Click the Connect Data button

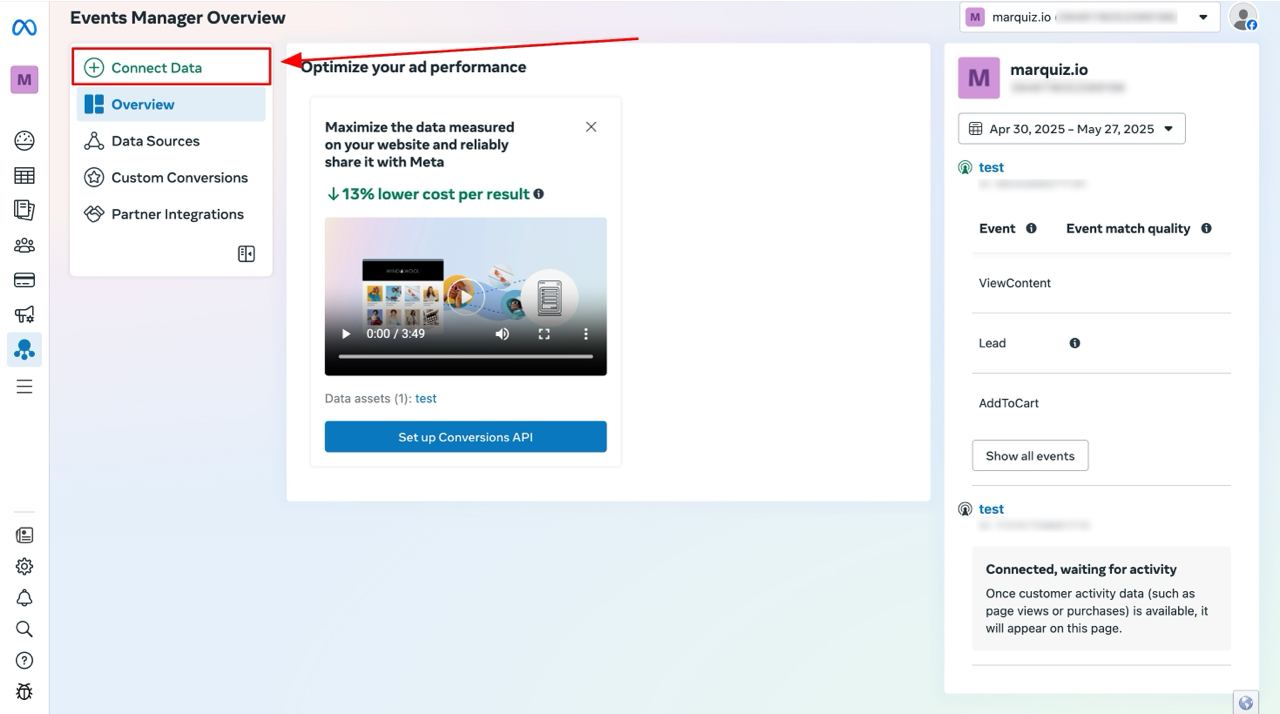pyautogui.click(x=172, y=67)
